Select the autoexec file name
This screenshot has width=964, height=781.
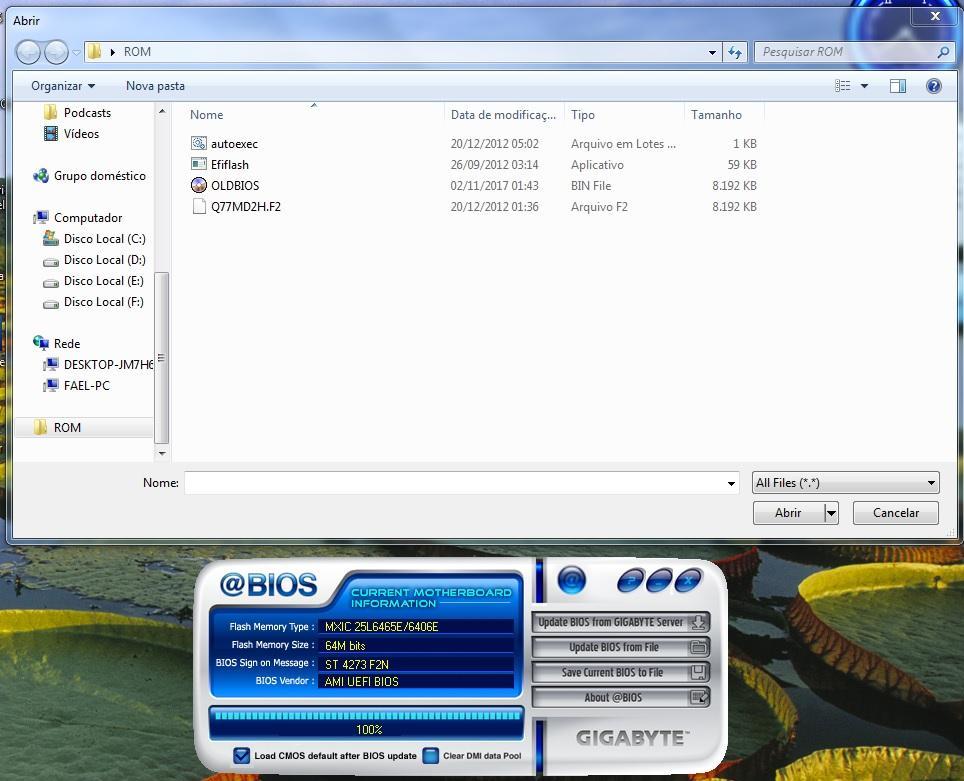pos(234,144)
